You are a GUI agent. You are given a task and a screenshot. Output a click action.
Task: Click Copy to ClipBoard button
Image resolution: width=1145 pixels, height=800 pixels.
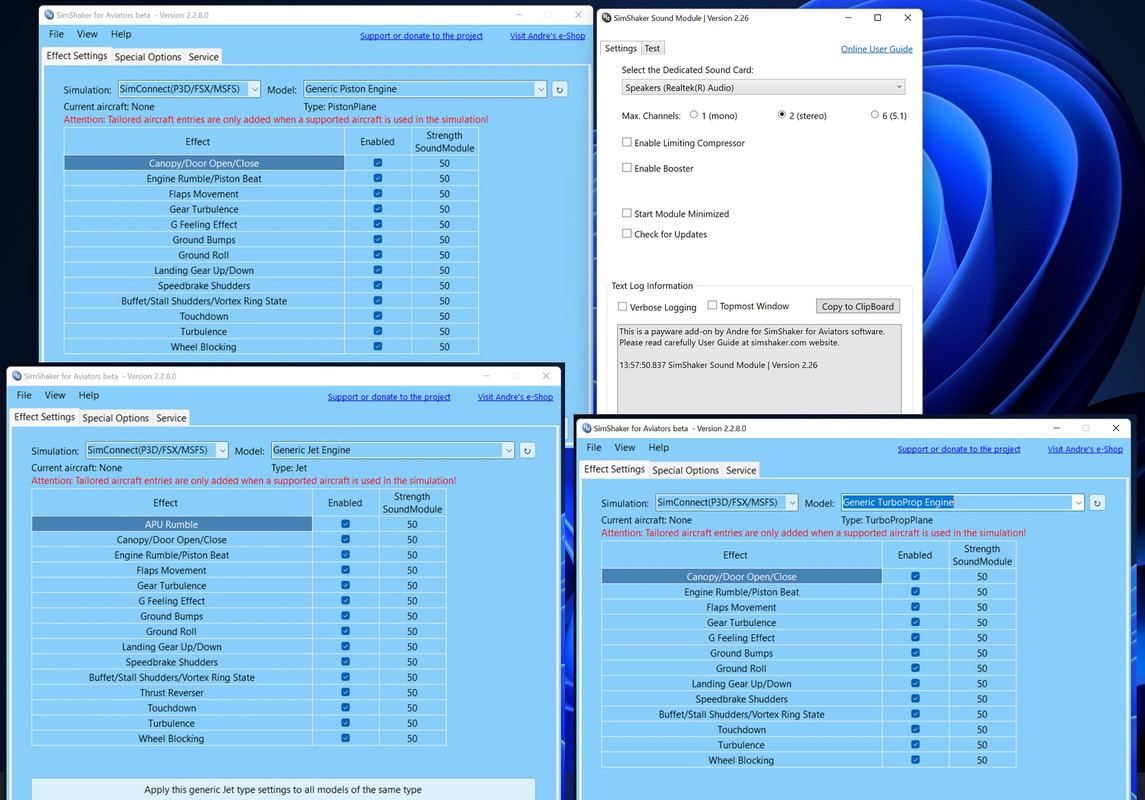pyautogui.click(x=857, y=307)
